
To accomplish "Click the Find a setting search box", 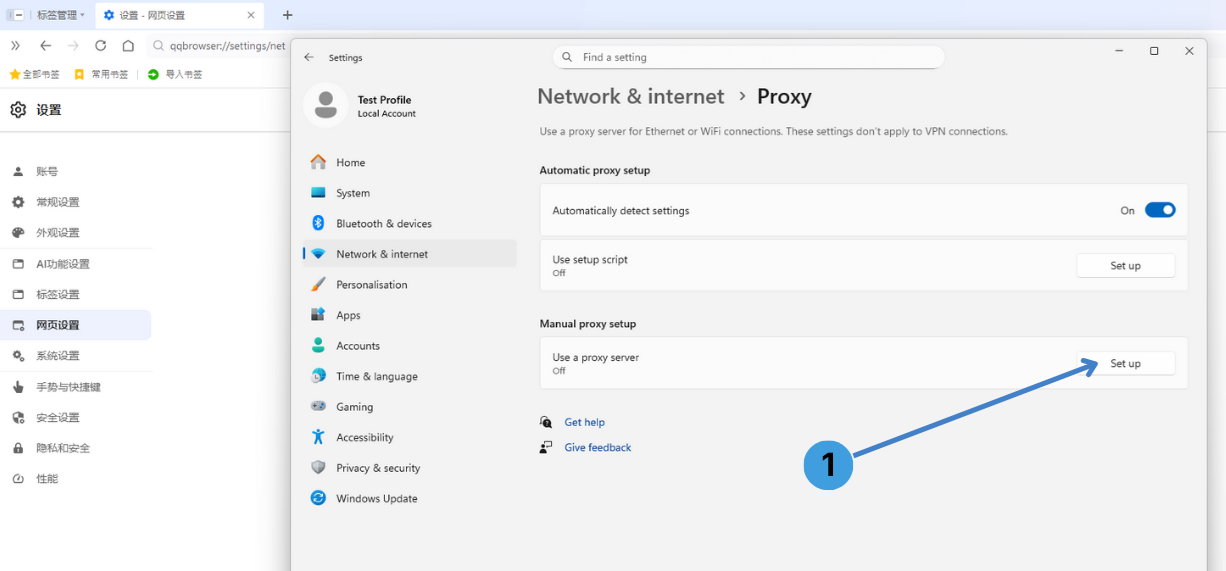I will (748, 57).
